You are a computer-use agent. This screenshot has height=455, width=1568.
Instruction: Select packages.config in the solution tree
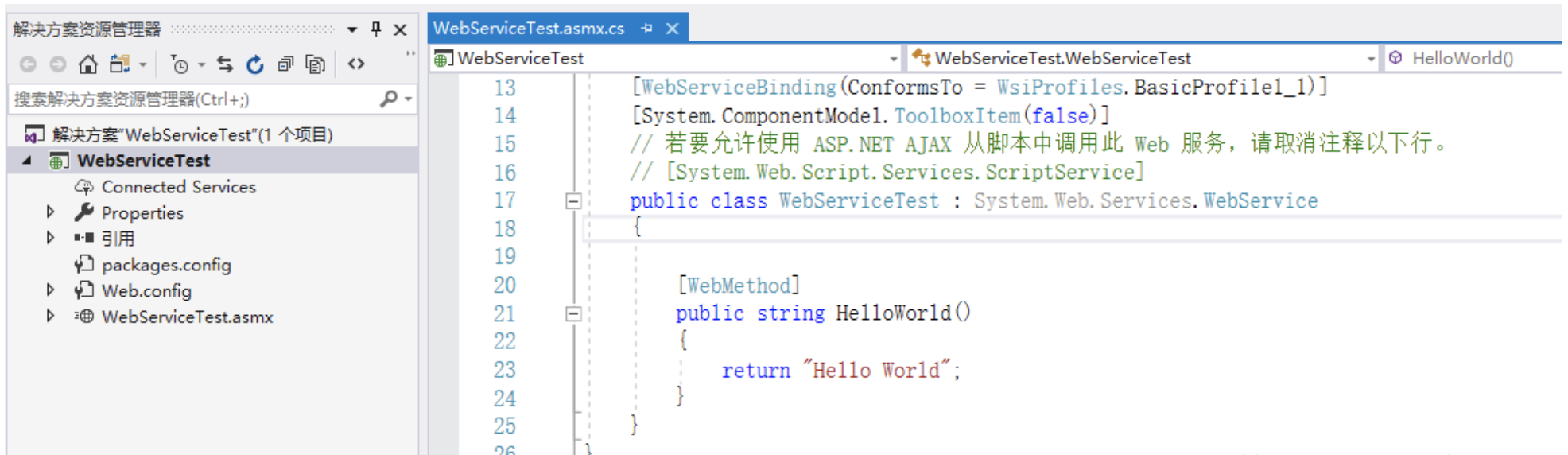pyautogui.click(x=166, y=265)
